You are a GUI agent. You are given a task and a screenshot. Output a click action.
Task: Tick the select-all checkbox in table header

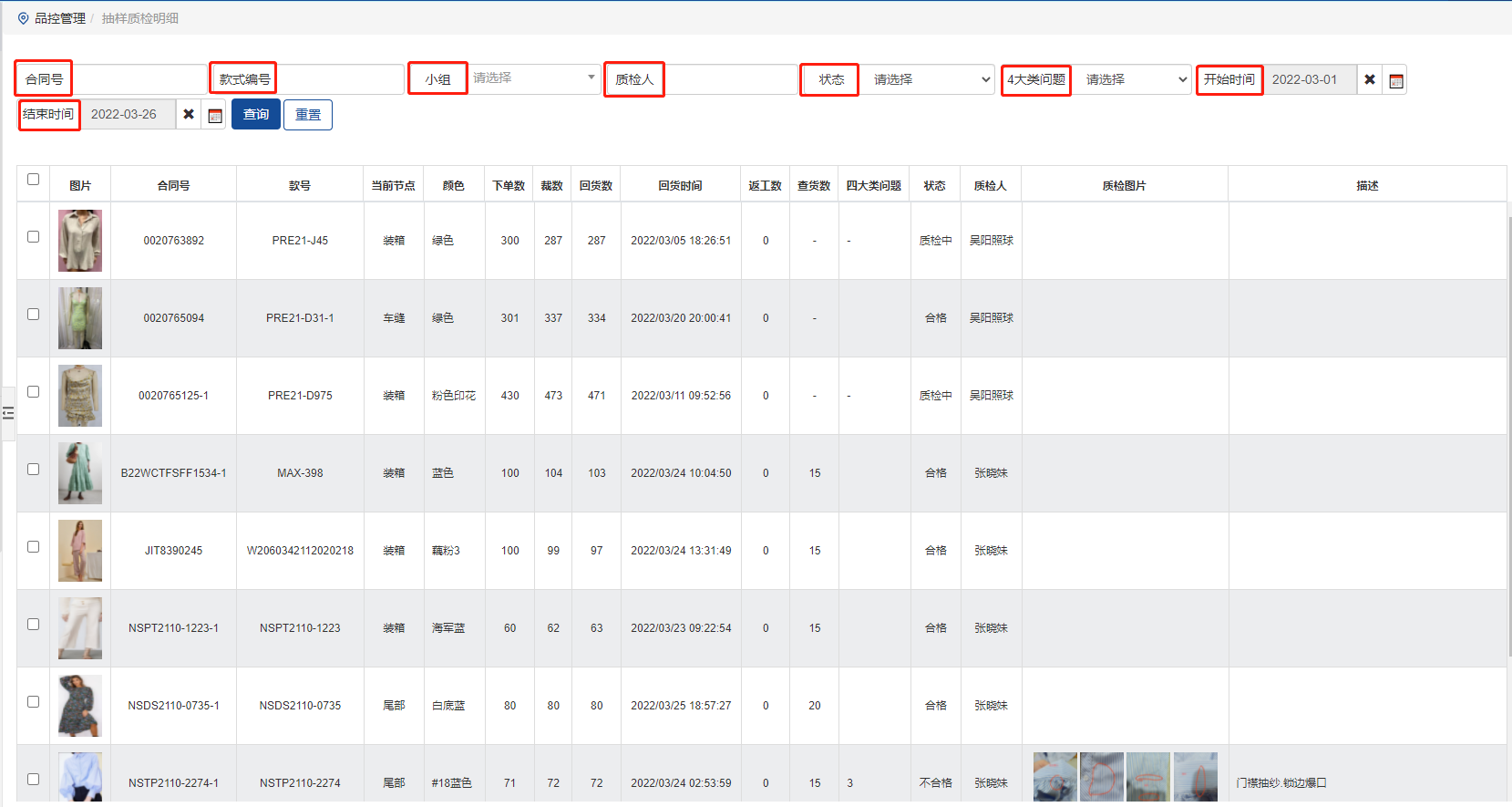click(34, 180)
